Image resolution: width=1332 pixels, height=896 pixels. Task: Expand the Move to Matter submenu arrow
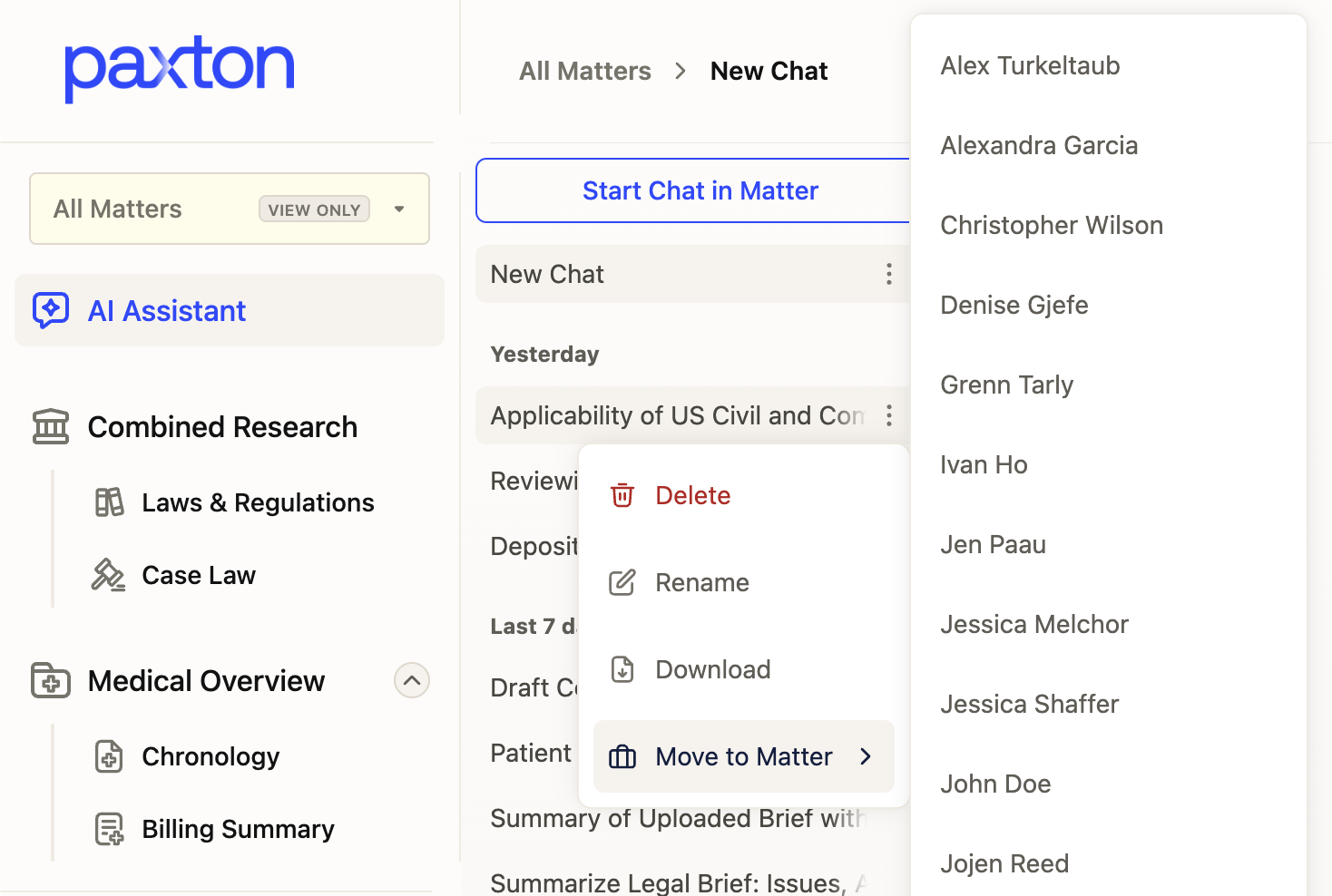pos(865,756)
